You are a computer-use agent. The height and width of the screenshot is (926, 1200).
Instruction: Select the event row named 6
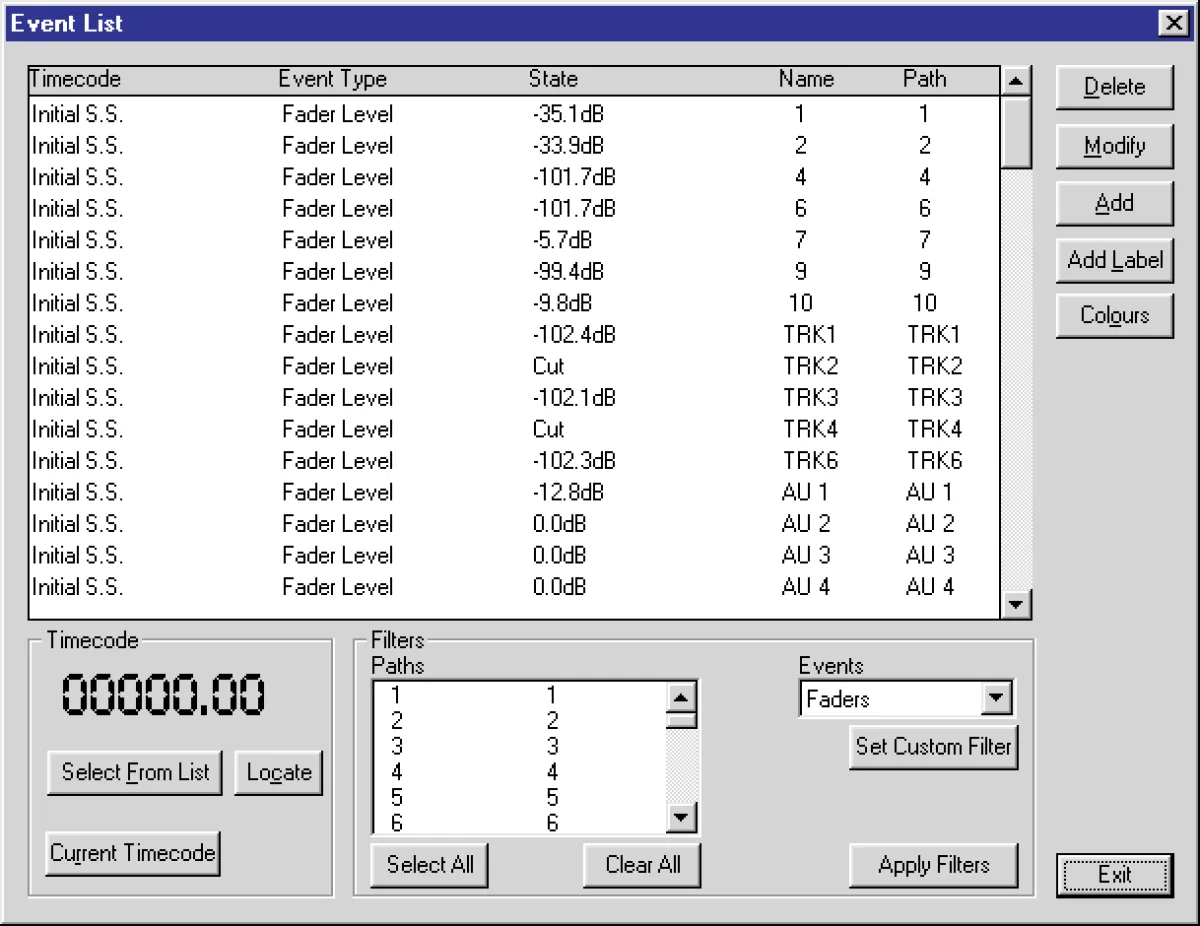pos(514,209)
